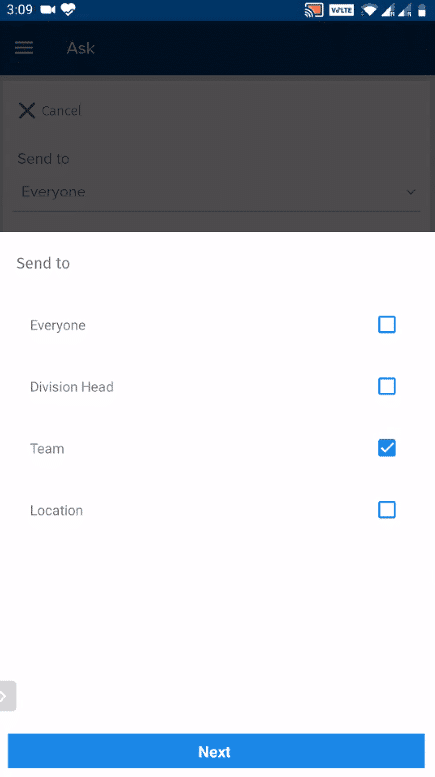The image size is (435, 777).
Task: Tap the video camera status icon
Action: coord(48,9)
